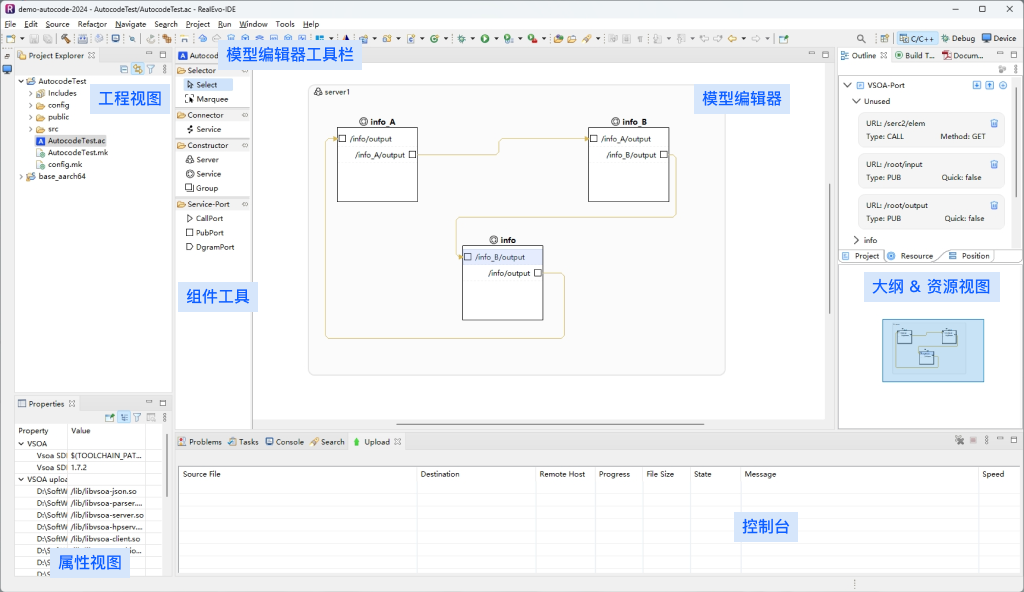Click the Project Explorer filter funnel icon
The image size is (1024, 592).
tap(151, 69)
